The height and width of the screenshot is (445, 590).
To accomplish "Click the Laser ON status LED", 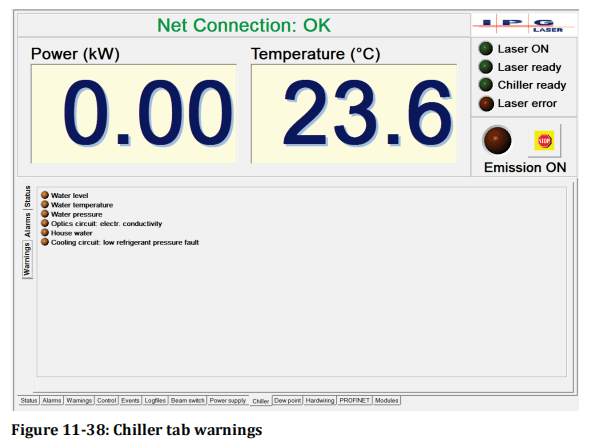I will 486,49.
